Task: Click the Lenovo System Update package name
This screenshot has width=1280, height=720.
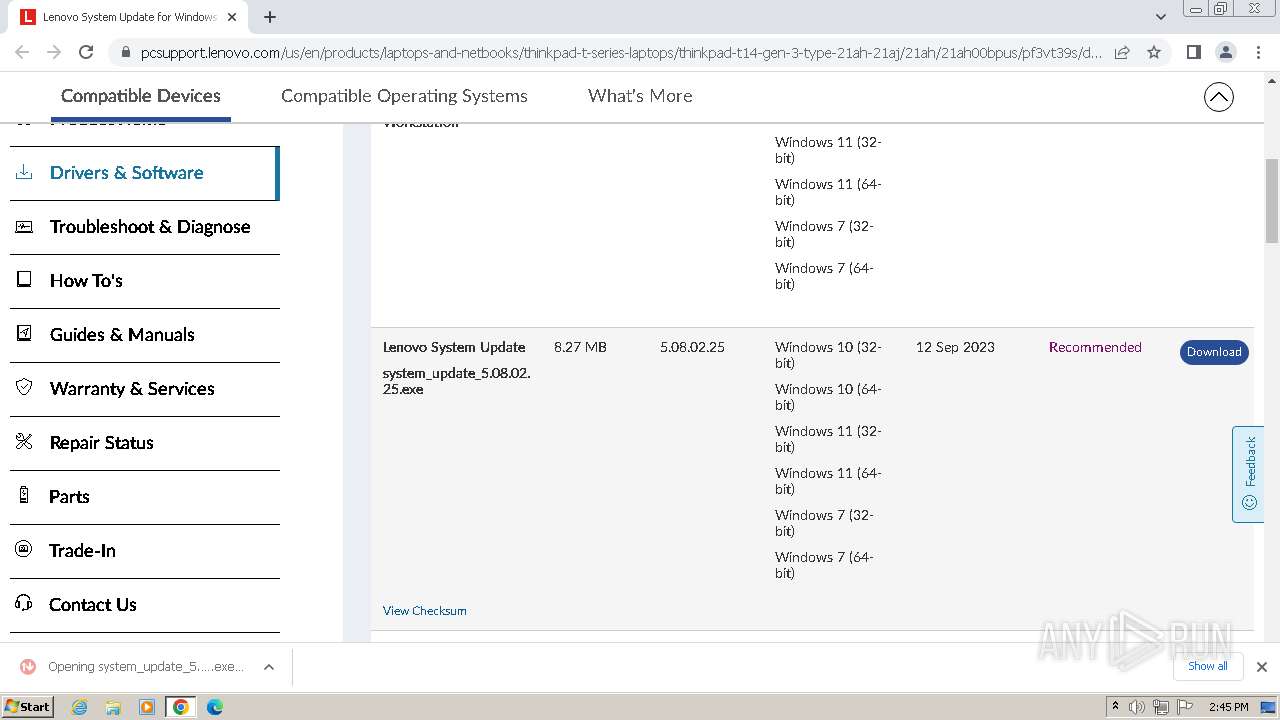Action: pyautogui.click(x=454, y=347)
